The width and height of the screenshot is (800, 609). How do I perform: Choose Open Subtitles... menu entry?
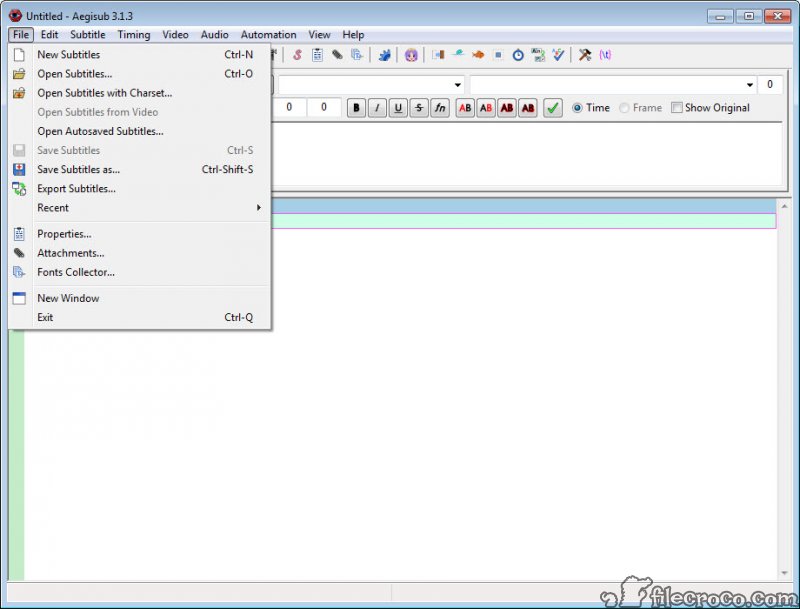(139, 74)
